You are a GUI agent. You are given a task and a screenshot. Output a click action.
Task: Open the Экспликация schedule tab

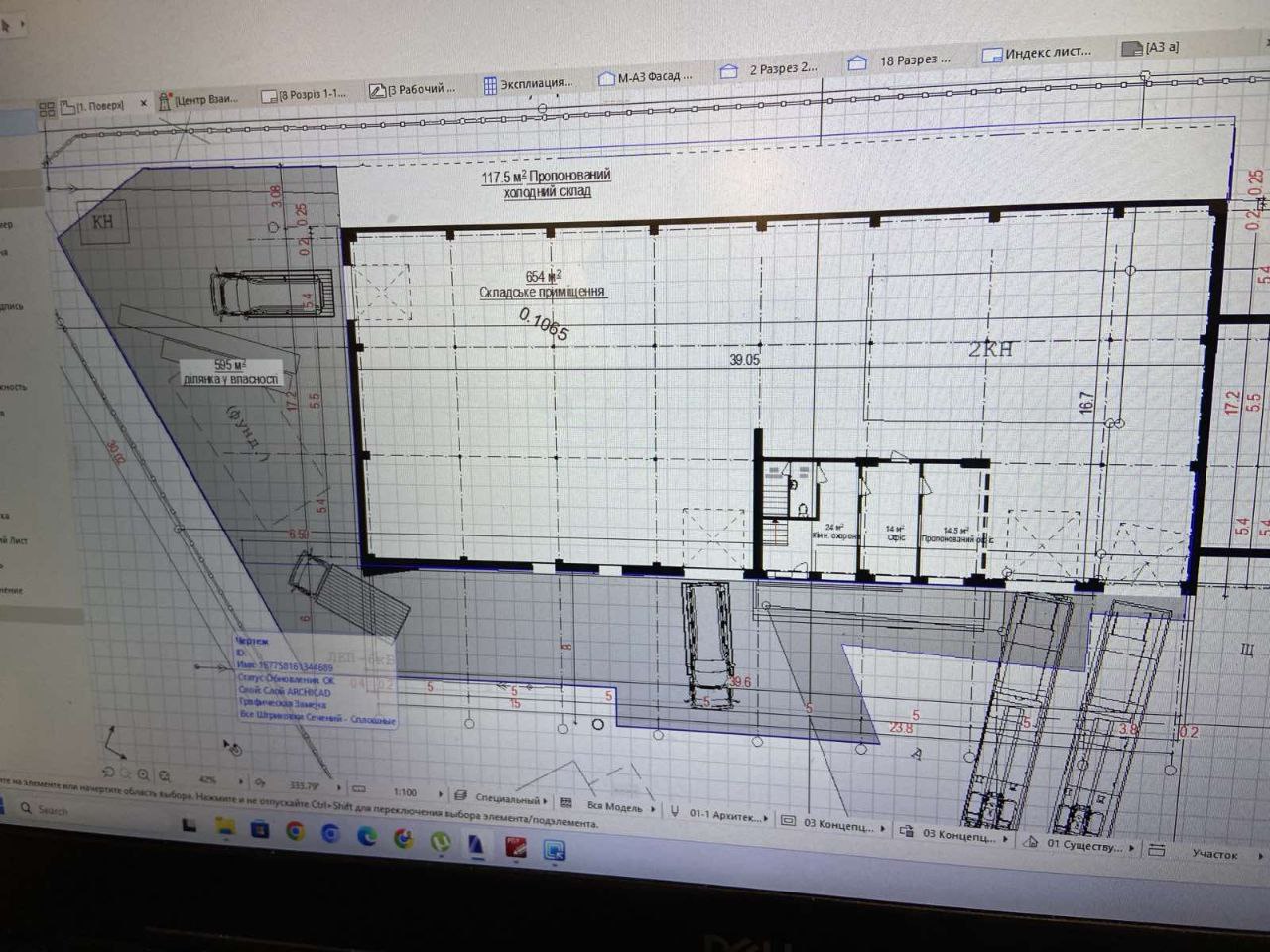point(528,84)
